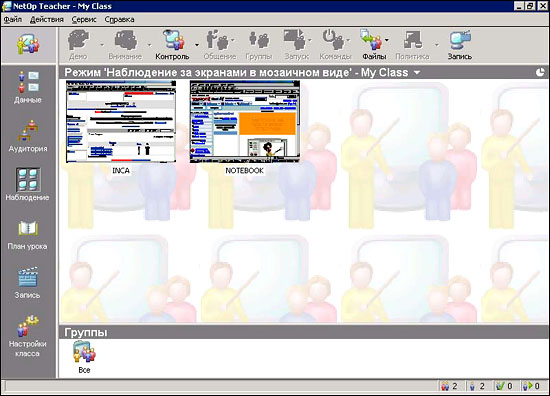
Task: Open the Запись clapperboard sidebar icon
Action: click(28, 283)
